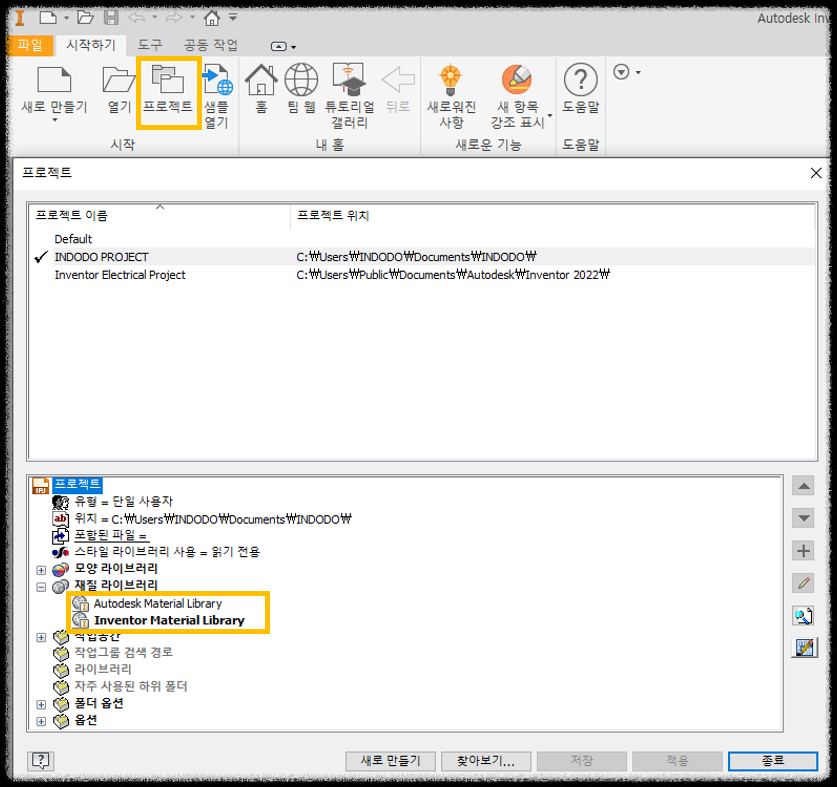Open the circled arrow dropdown beside 도움말
The height and width of the screenshot is (787, 837).
(627, 72)
